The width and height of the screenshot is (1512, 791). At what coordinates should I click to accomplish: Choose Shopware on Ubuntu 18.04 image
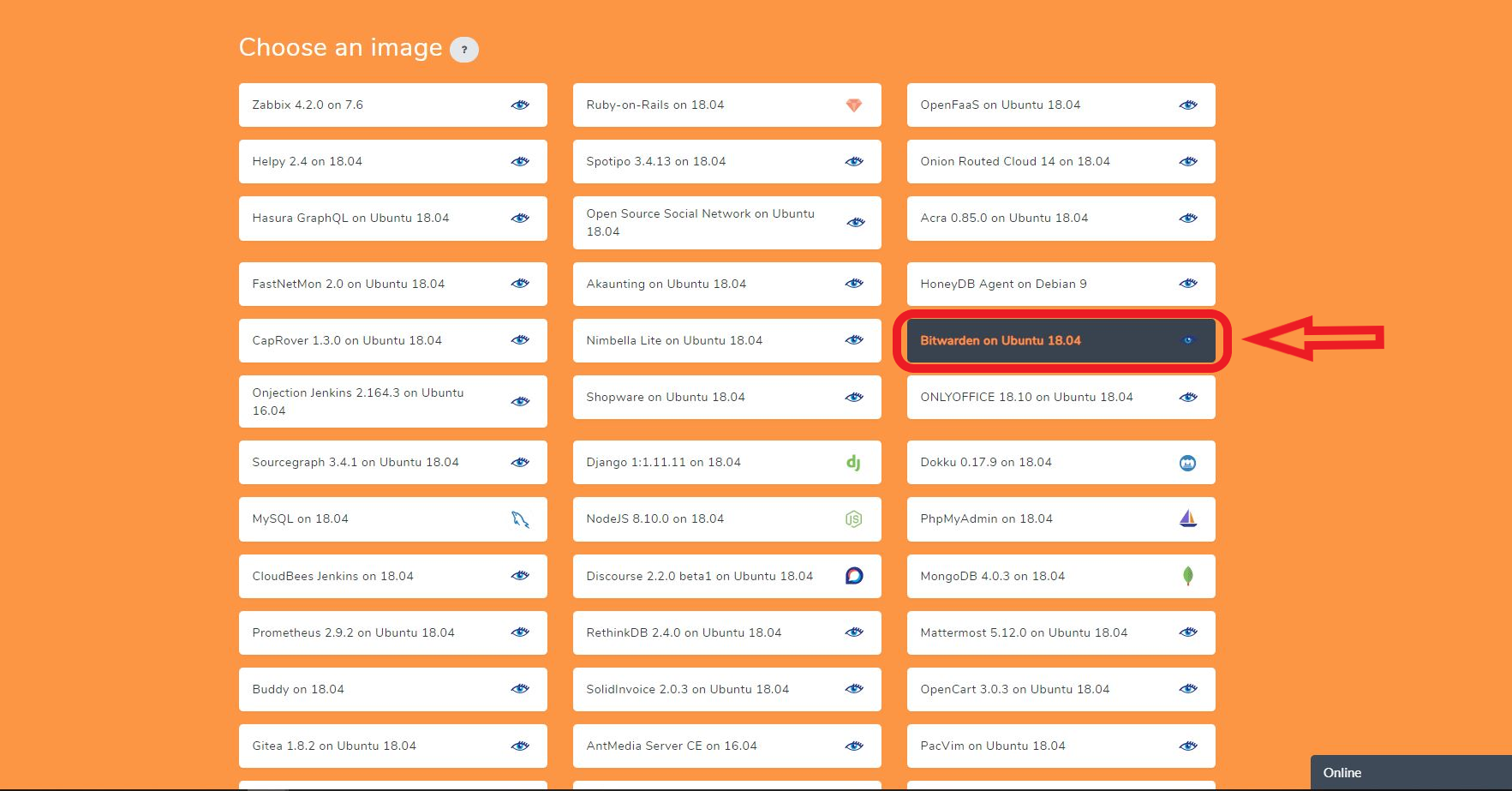click(x=727, y=398)
